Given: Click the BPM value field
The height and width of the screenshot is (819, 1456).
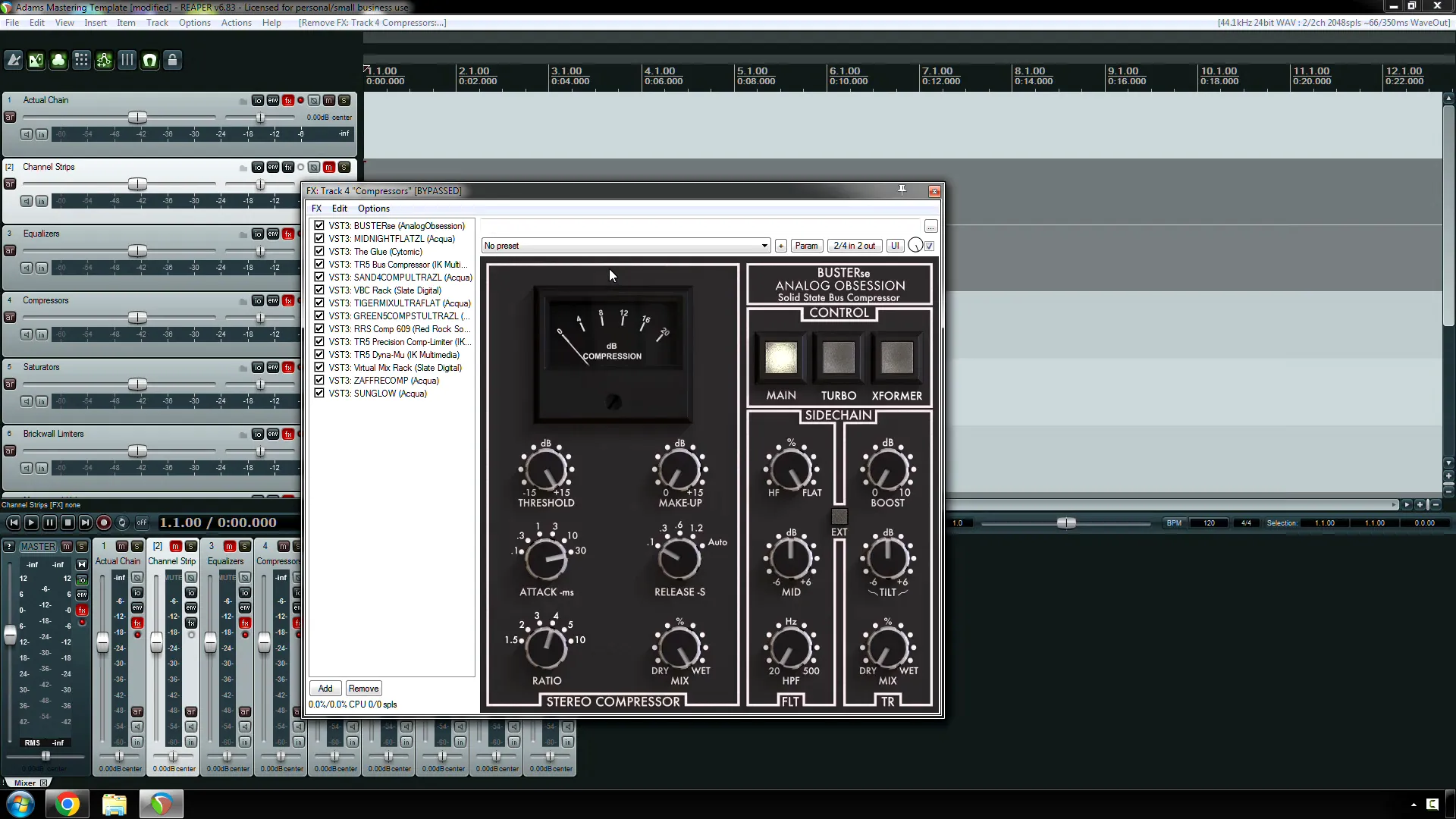Looking at the screenshot, I should click(1209, 523).
